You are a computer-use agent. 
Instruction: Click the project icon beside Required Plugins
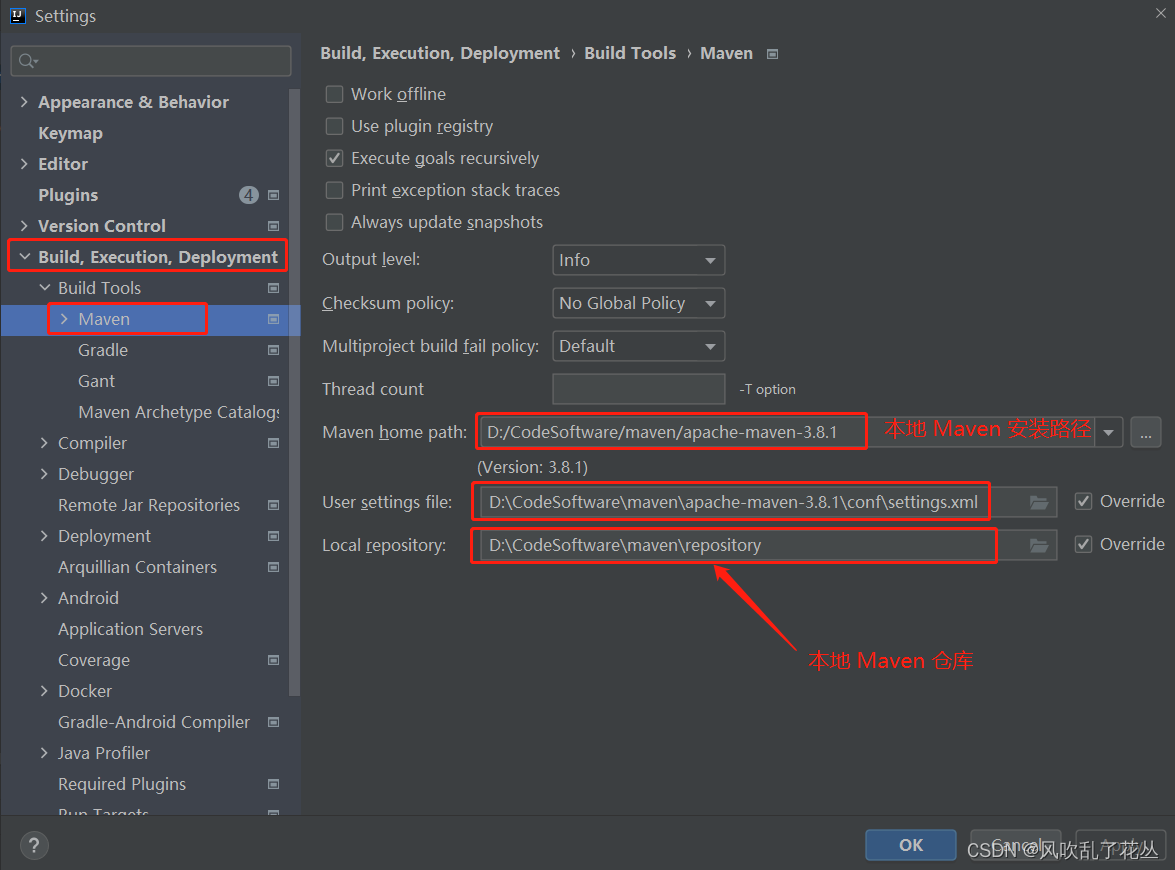click(x=274, y=785)
